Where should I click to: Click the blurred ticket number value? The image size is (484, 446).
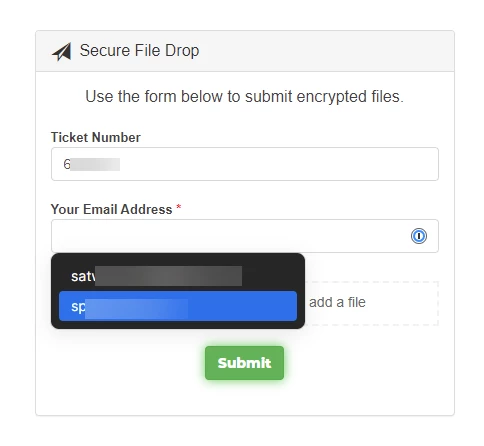click(95, 164)
